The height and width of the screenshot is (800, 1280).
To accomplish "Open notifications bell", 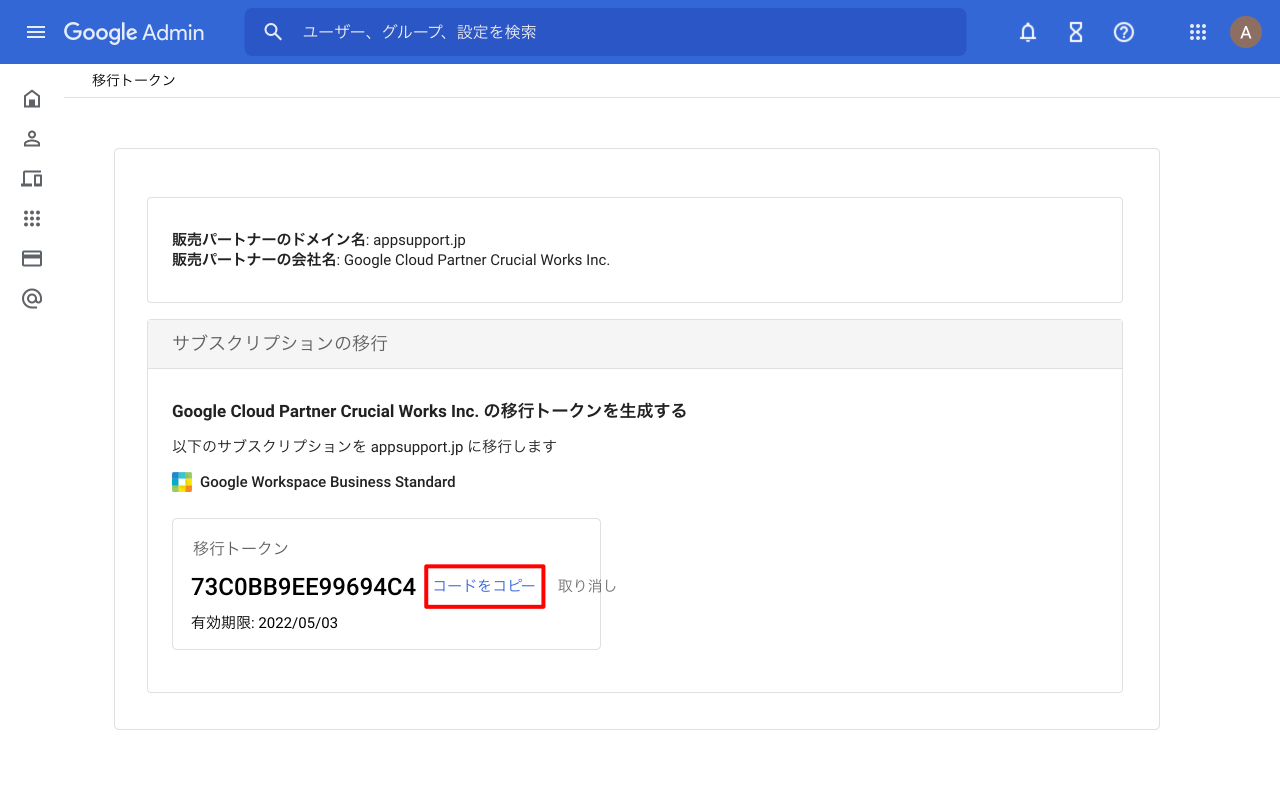I will 1028,32.
